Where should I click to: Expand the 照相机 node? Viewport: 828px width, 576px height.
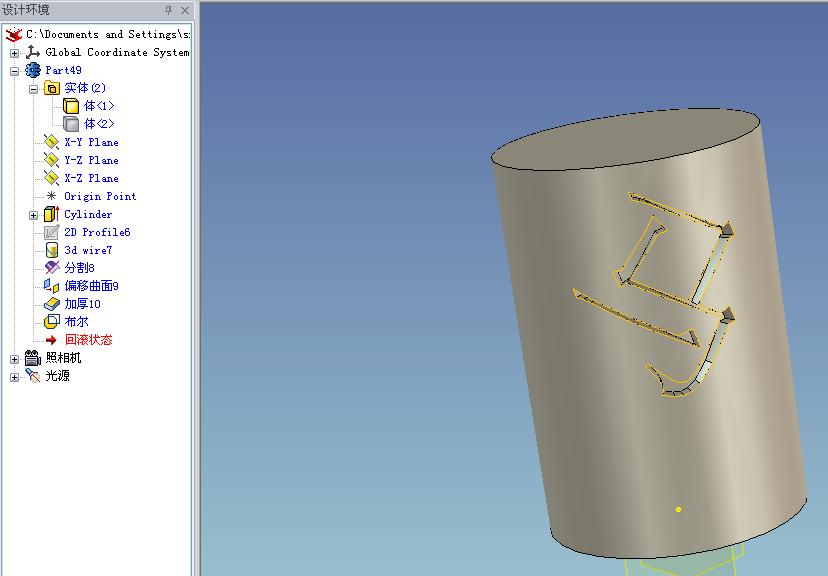click(x=14, y=359)
